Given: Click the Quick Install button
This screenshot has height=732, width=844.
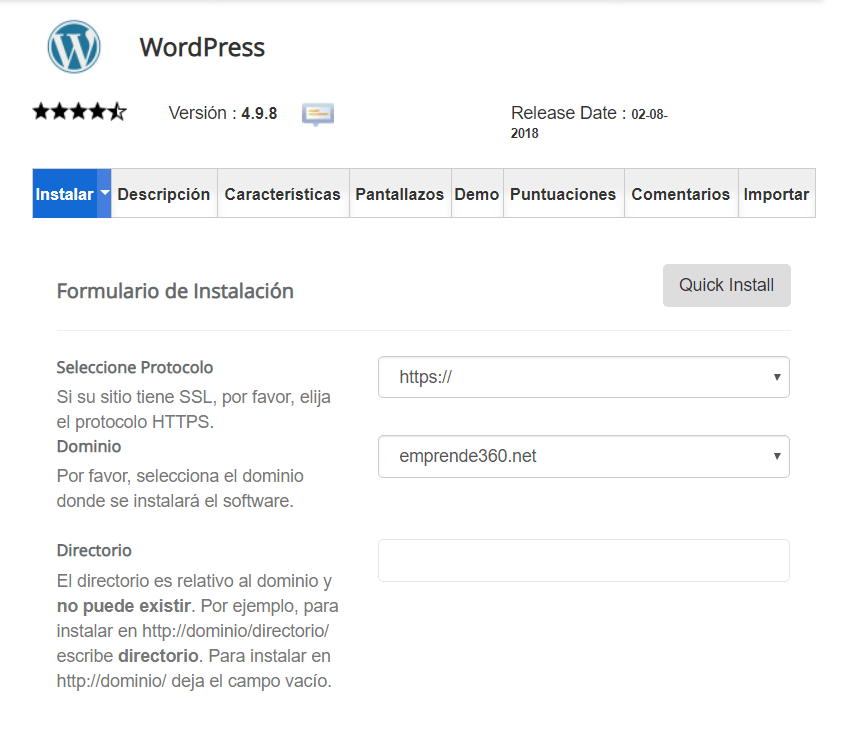Looking at the screenshot, I should tap(726, 285).
